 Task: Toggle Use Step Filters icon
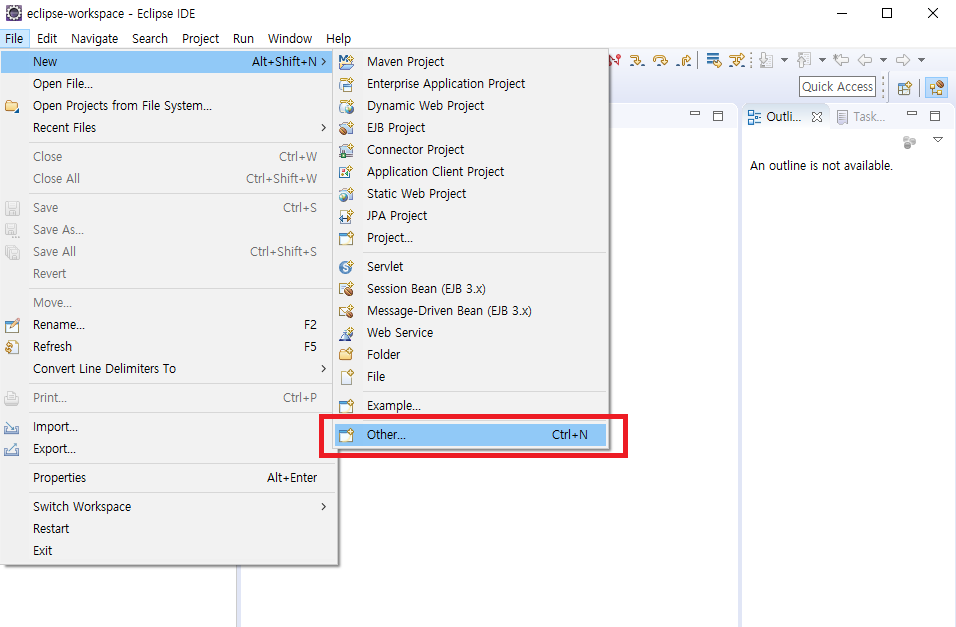[x=737, y=60]
